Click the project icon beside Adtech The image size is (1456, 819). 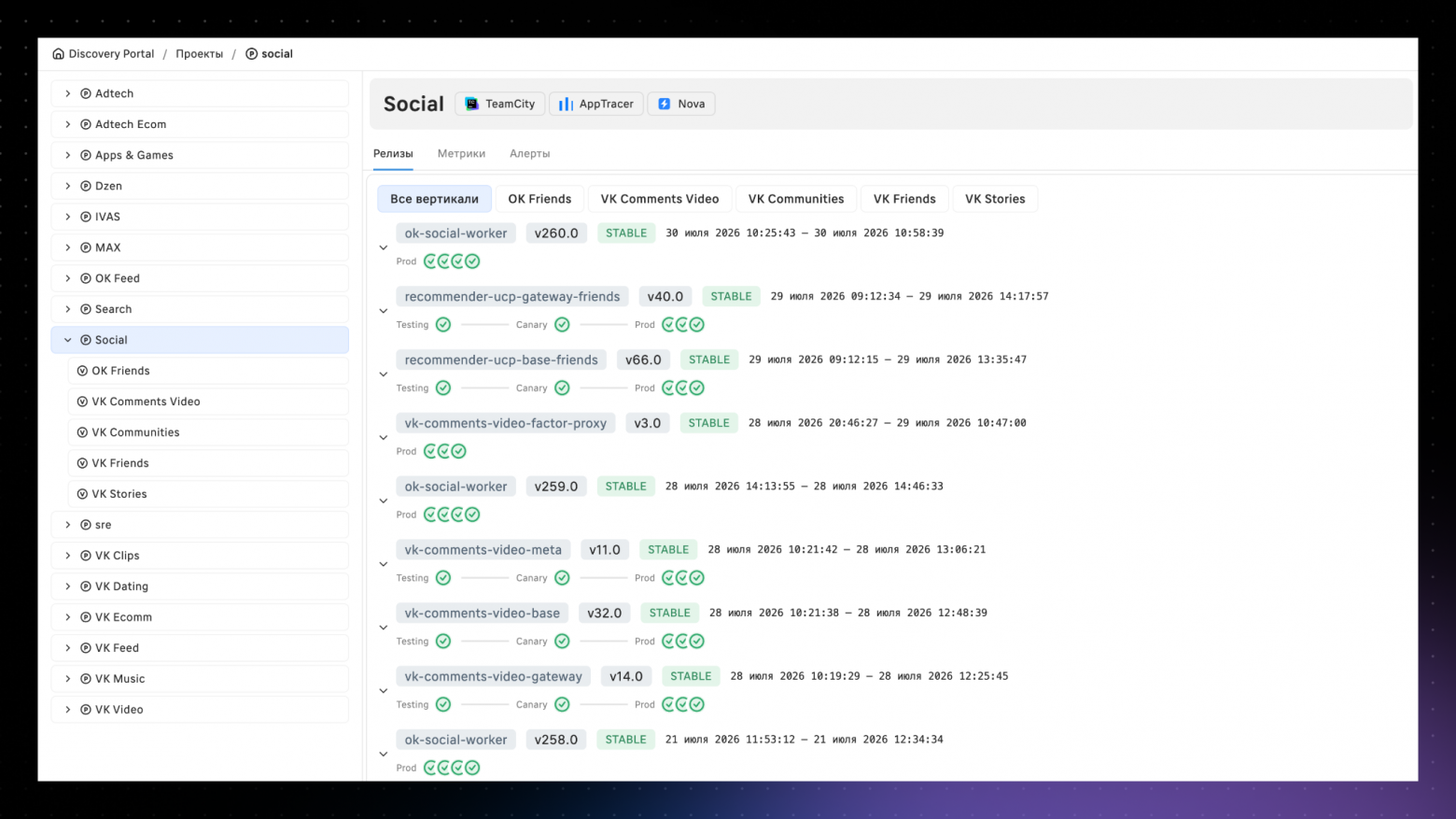click(86, 93)
